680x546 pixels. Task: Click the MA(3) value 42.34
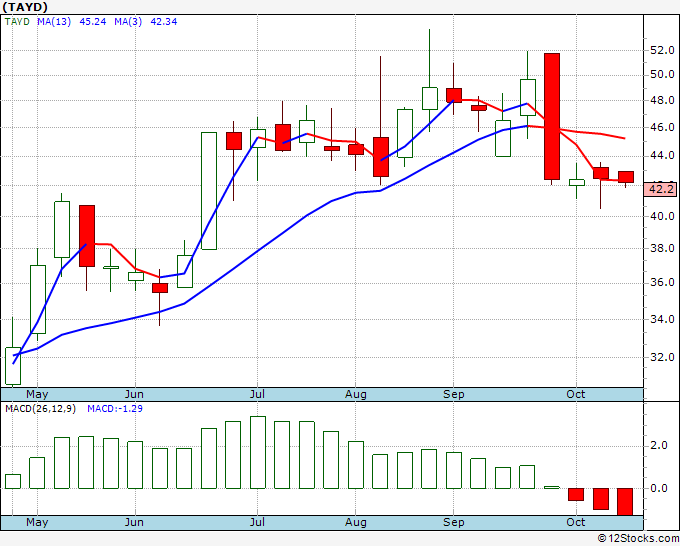(x=164, y=22)
